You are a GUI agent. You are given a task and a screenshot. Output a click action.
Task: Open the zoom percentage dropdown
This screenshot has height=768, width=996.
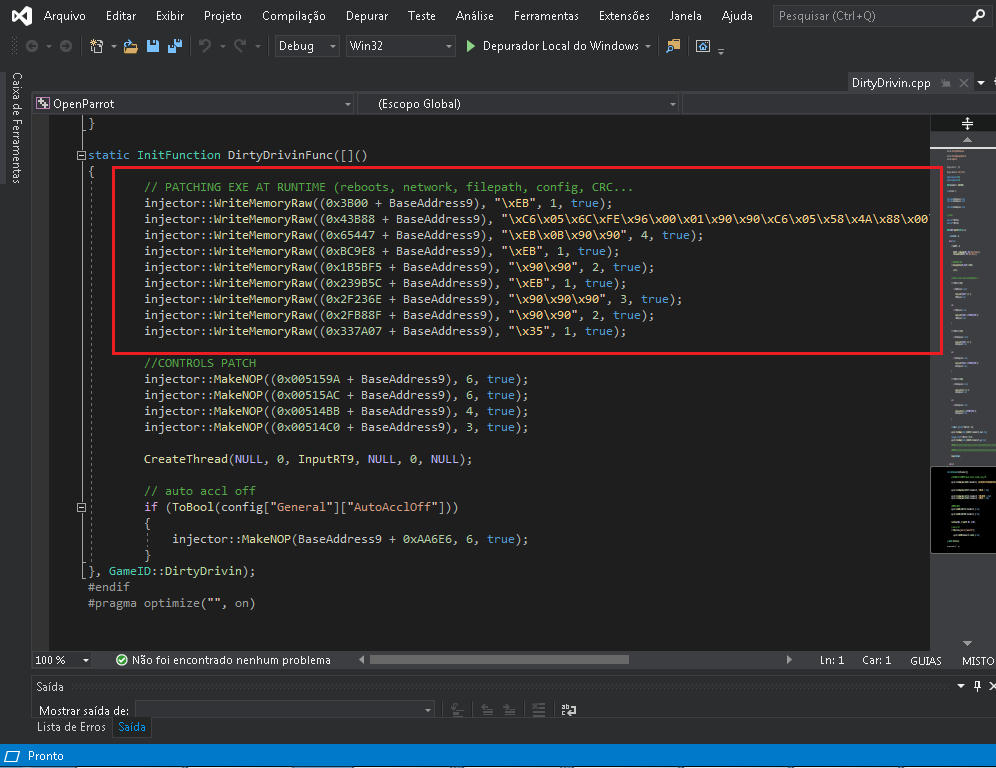click(x=86, y=661)
